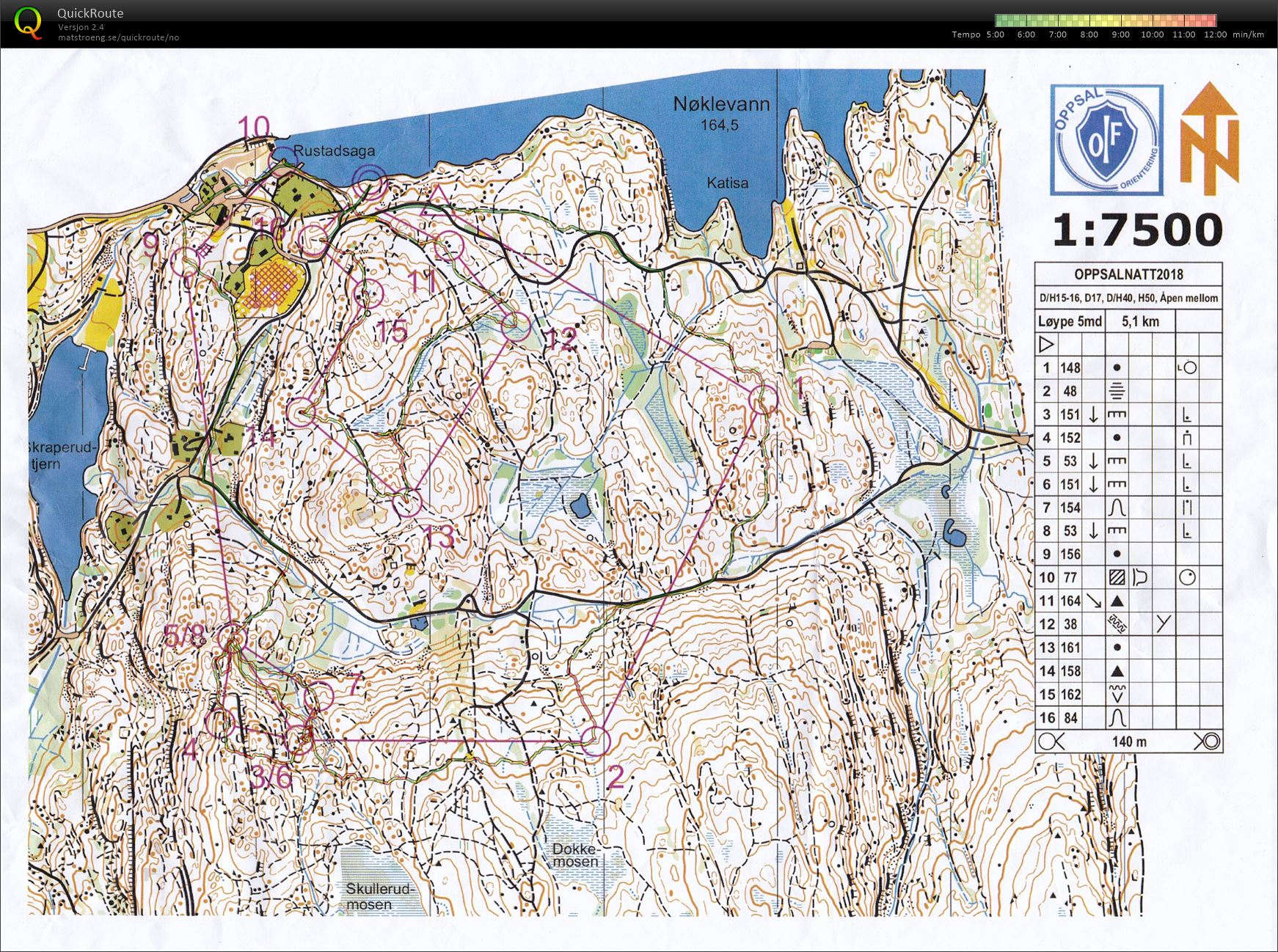Click the black triangle symbol in row 14
This screenshot has height=952, width=1278.
1117,671
